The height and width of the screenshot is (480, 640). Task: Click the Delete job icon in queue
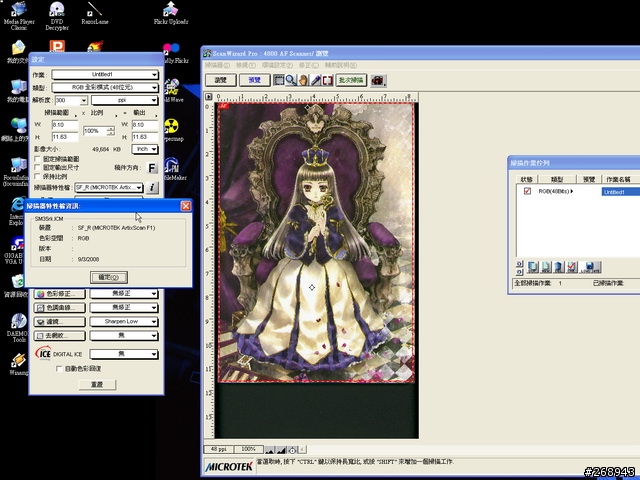(559, 267)
